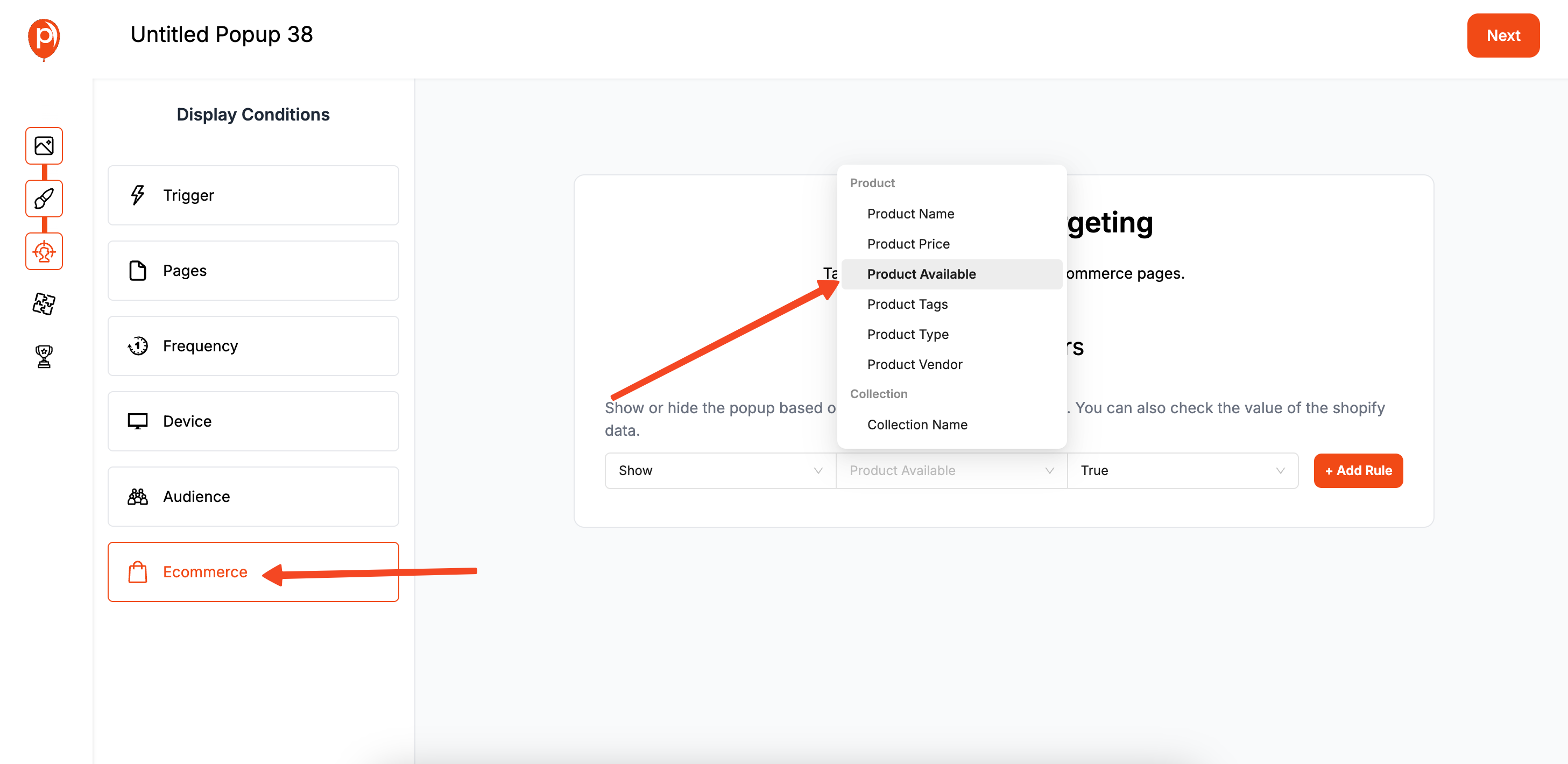1568x764 pixels.
Task: Click the shopping bag Ecommerce icon
Action: point(138,572)
